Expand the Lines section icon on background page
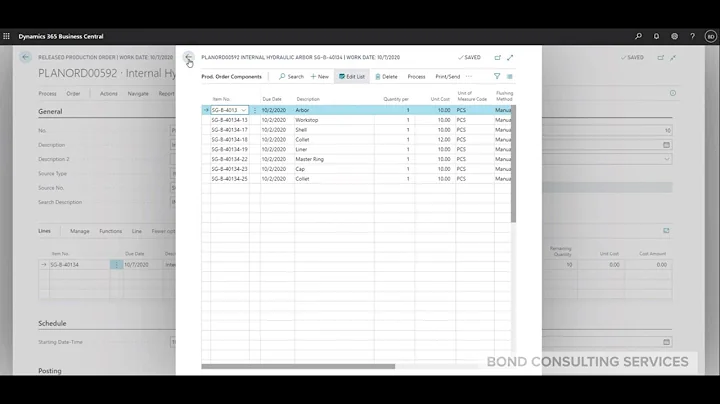 pyautogui.click(x=666, y=231)
